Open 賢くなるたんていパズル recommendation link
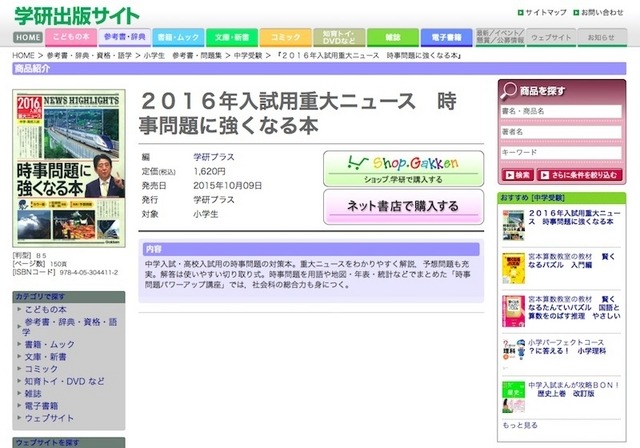Image resolution: width=640 pixels, height=448 pixels. 574,308
